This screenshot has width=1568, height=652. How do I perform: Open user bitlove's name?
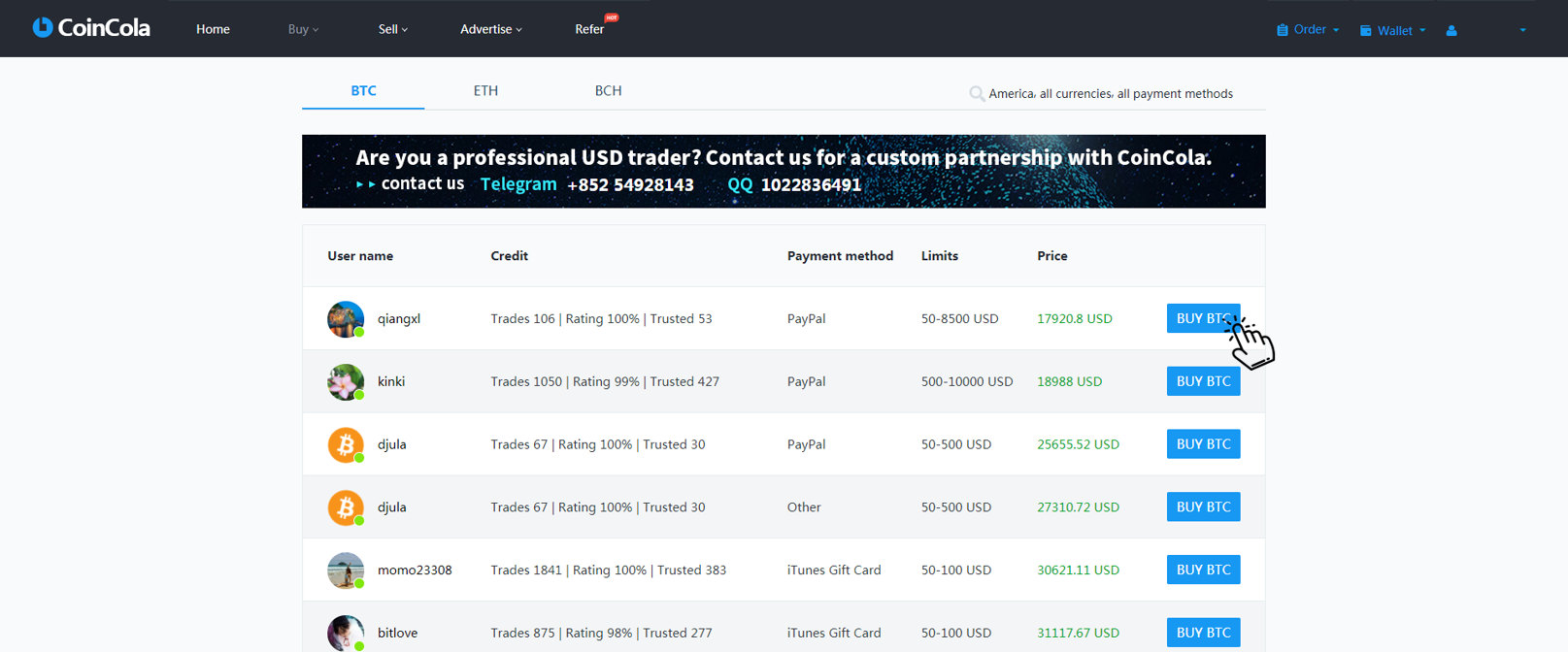point(397,633)
